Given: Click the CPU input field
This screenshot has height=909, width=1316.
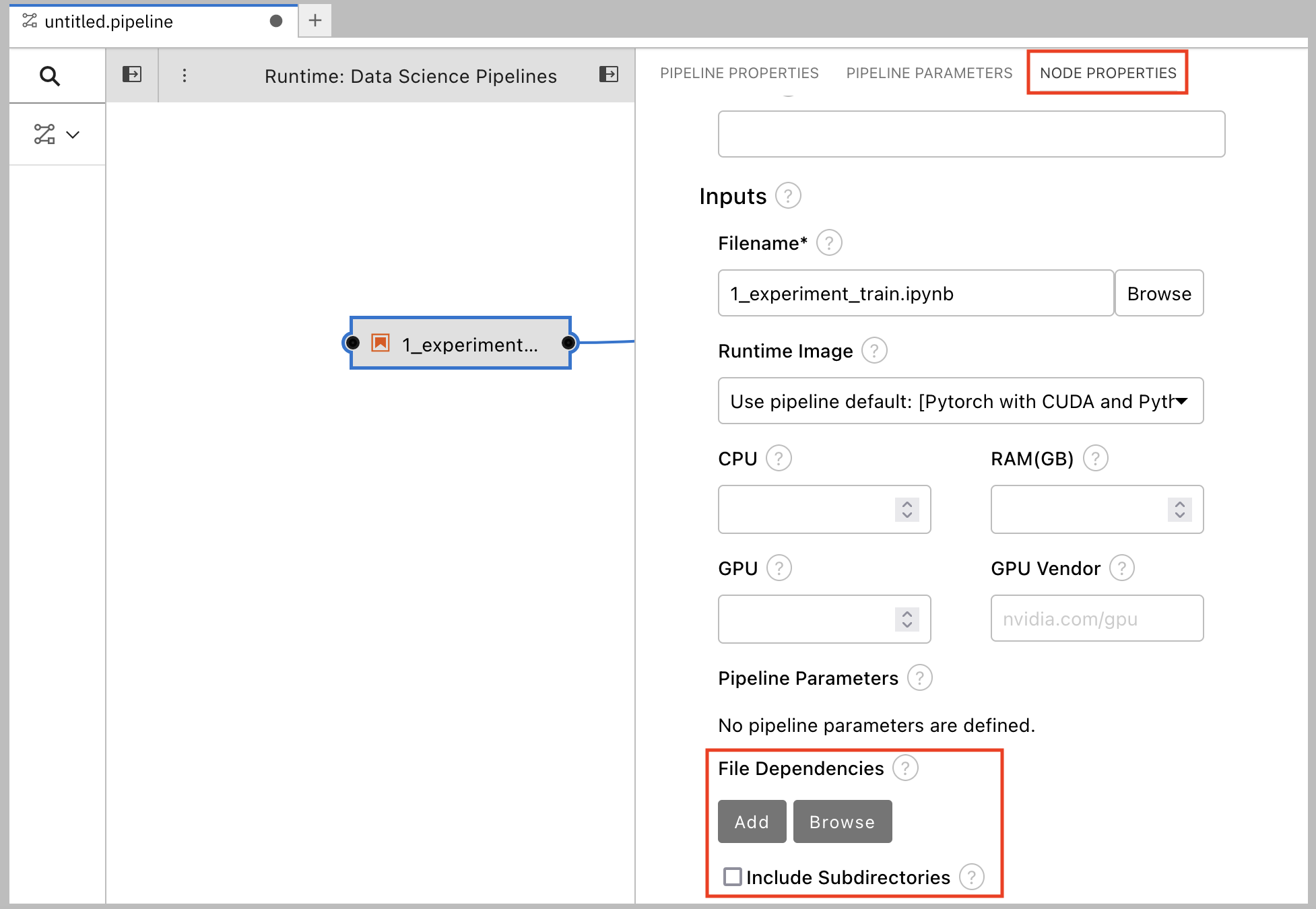Looking at the screenshot, I should 824,510.
